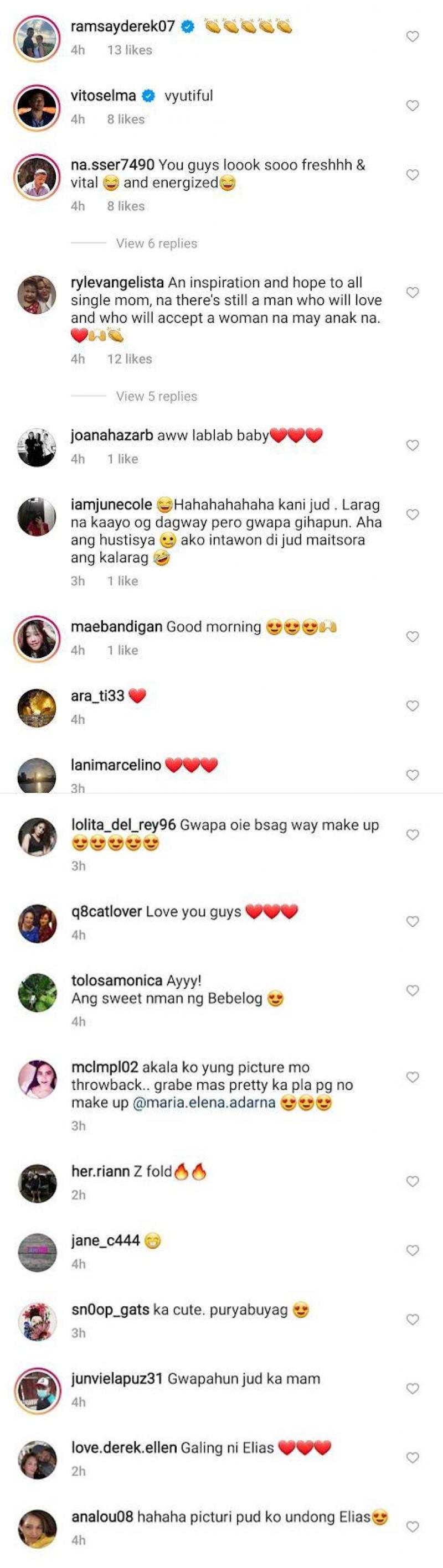Open ramsayderek07's profile via username

coord(122,27)
